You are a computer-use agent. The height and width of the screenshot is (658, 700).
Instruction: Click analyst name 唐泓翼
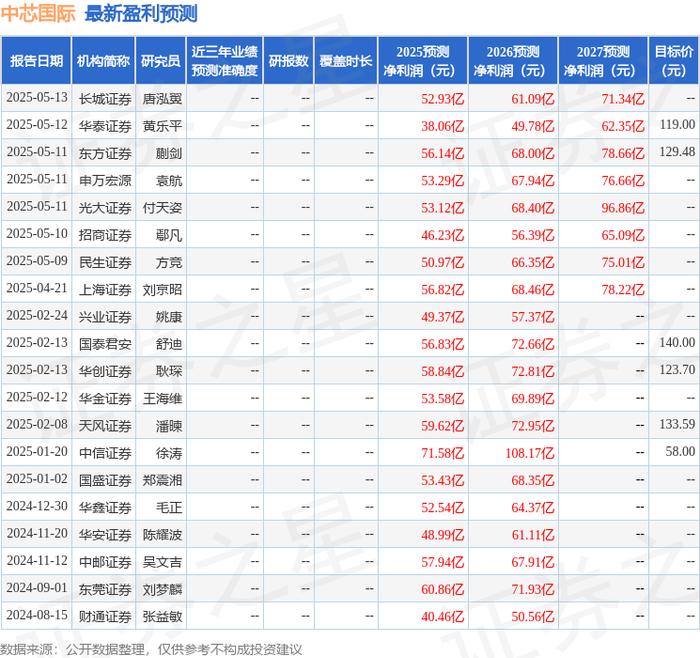tap(162, 99)
